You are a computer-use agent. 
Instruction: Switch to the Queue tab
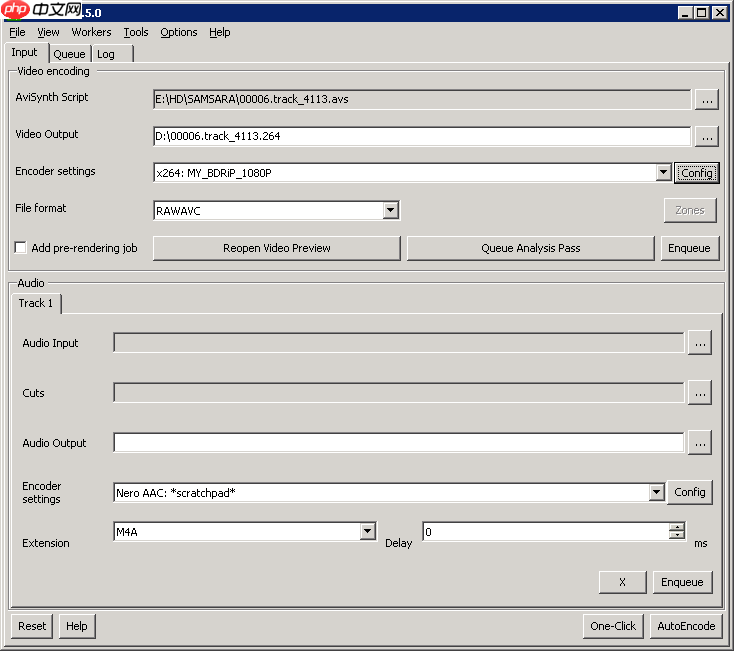(69, 54)
